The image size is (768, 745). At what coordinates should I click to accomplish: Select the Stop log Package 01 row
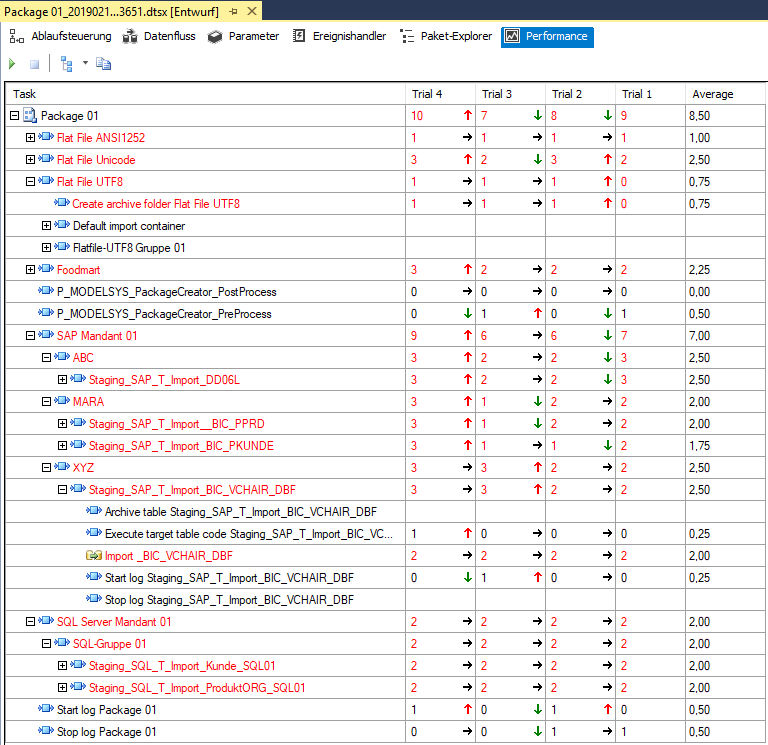(106, 732)
